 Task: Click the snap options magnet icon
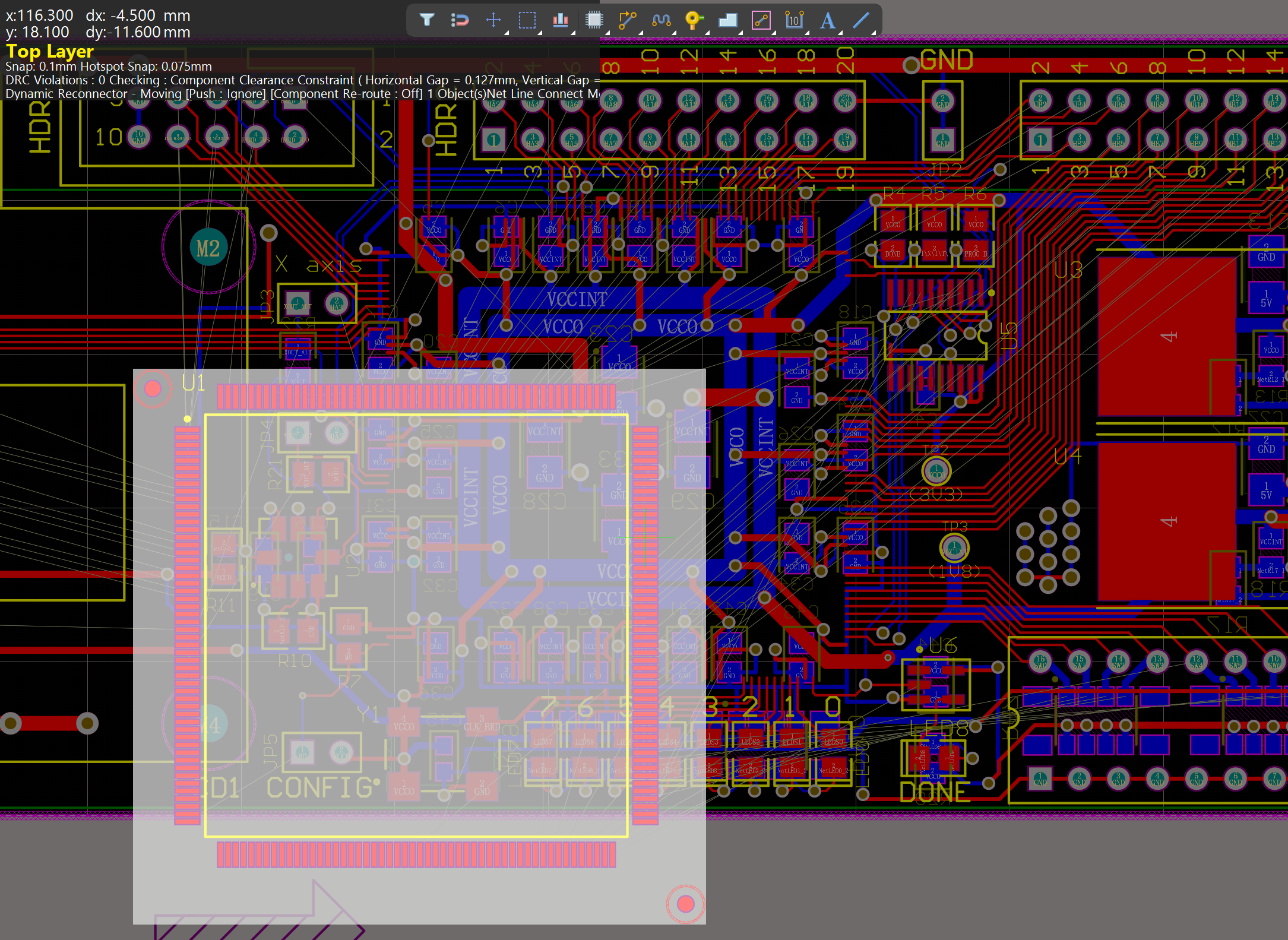pyautogui.click(x=459, y=20)
